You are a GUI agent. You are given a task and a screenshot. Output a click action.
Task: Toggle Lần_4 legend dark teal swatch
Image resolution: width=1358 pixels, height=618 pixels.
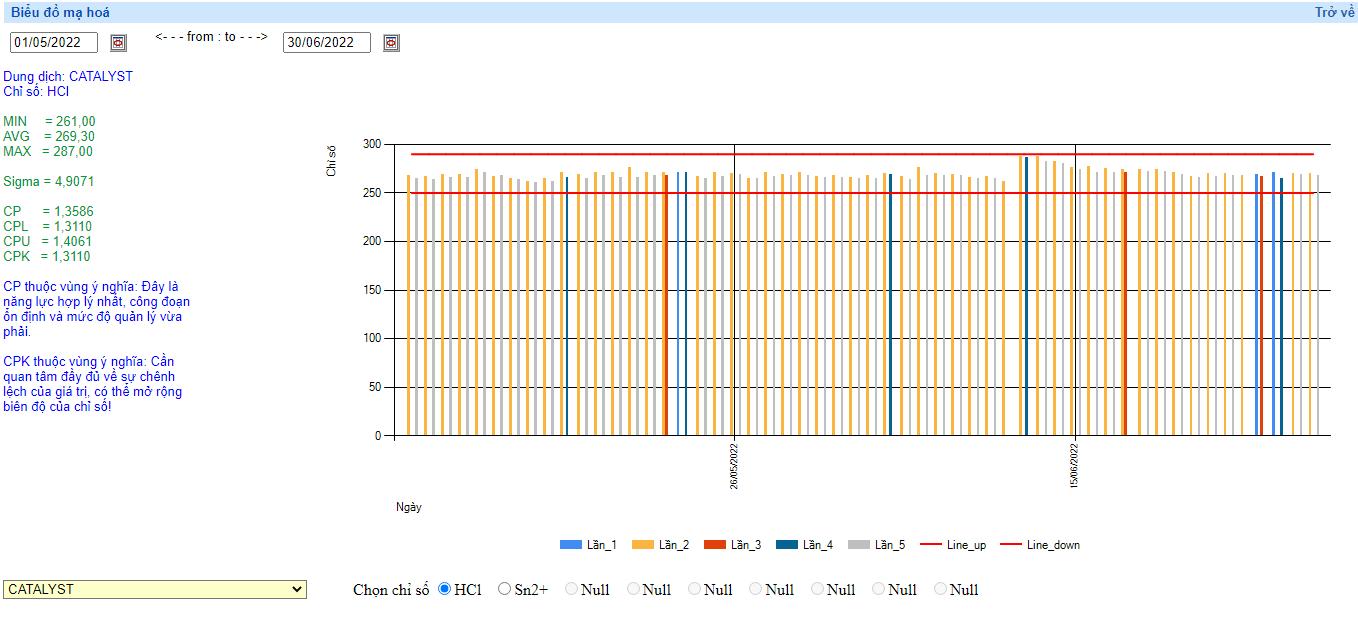click(787, 545)
